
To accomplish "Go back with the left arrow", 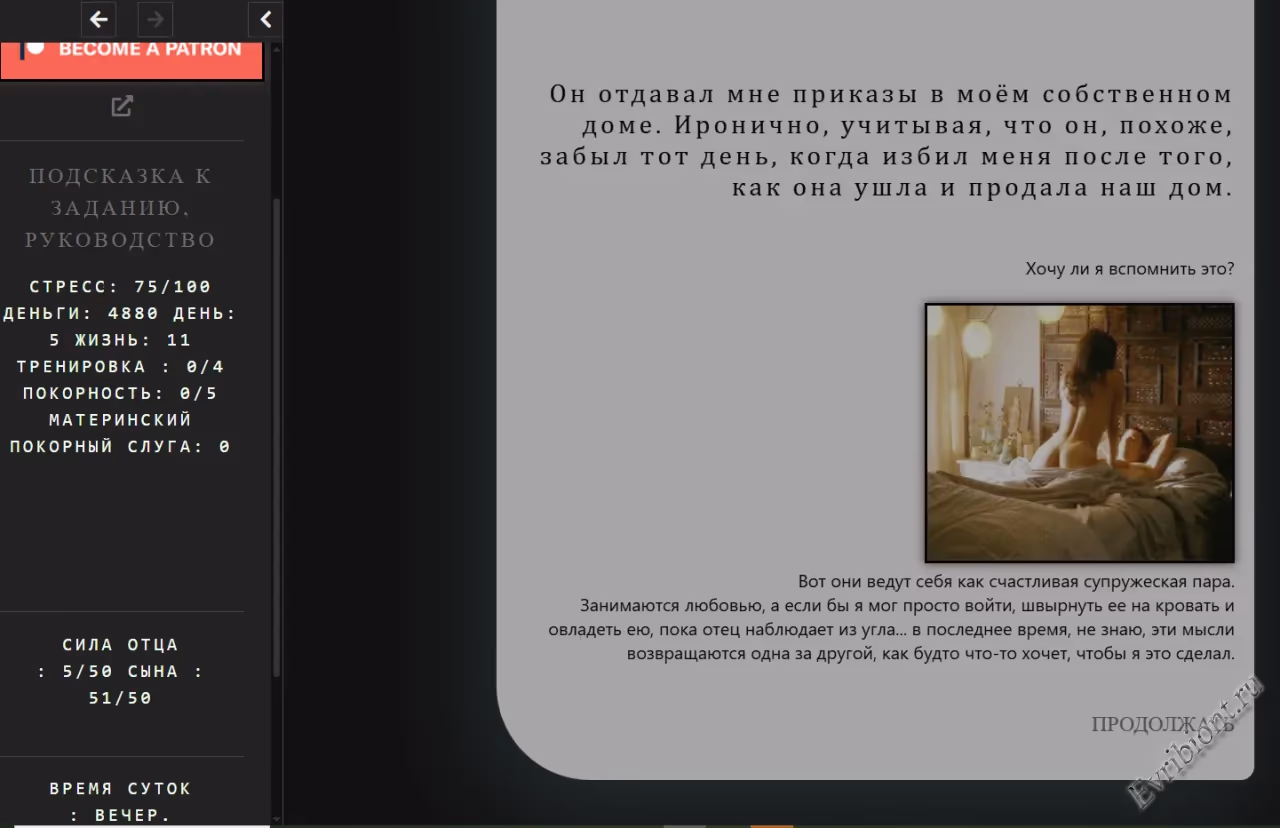I will (98, 19).
